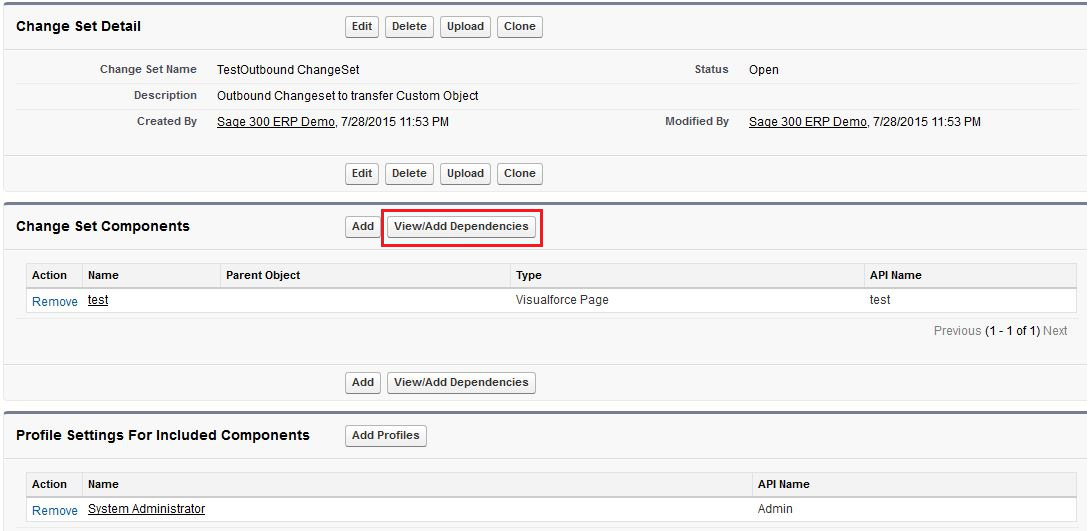Click the Next pagination link
The height and width of the screenshot is (531, 1089).
1055,331
